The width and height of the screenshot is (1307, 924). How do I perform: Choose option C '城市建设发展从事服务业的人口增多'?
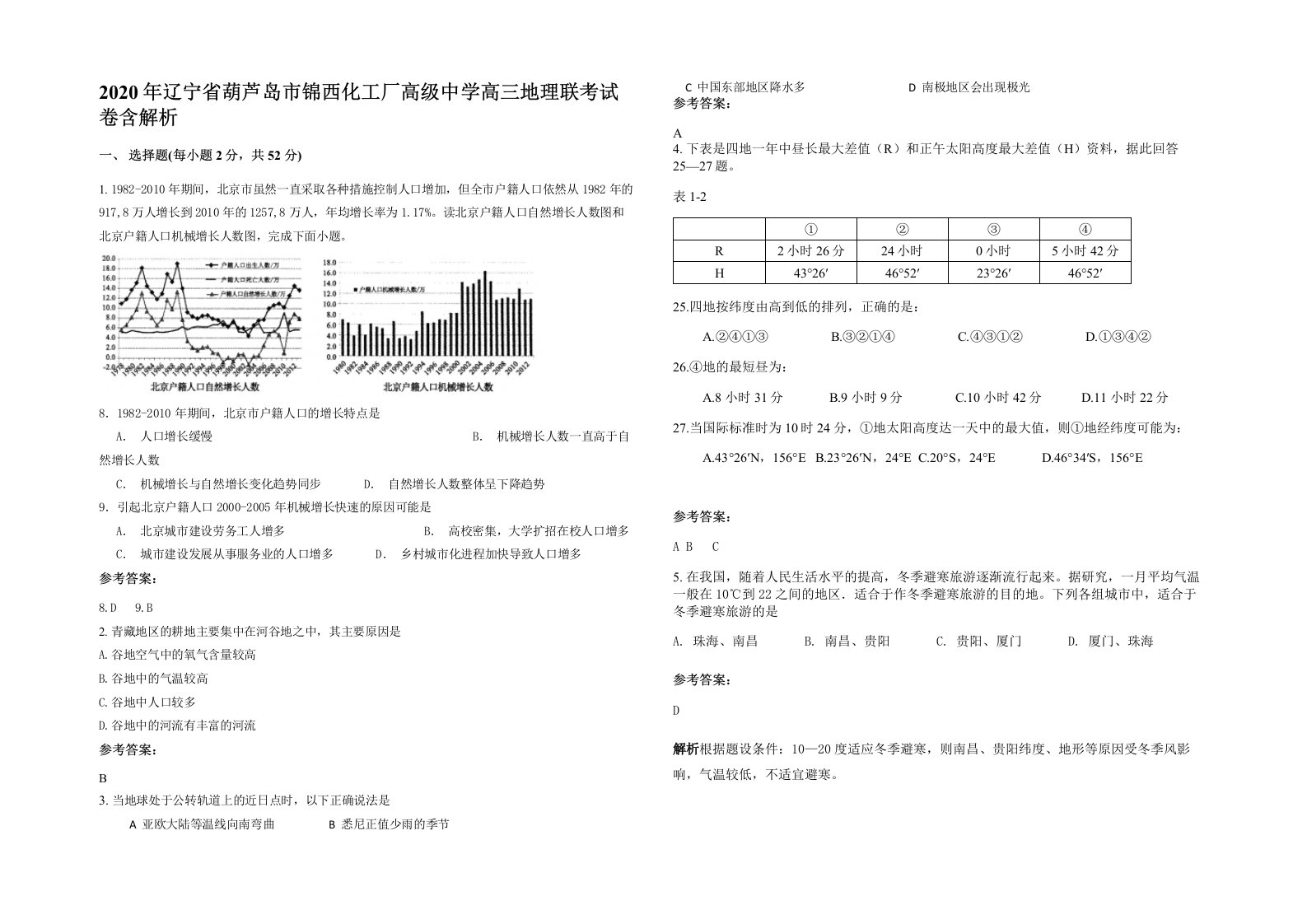[x=225, y=554]
